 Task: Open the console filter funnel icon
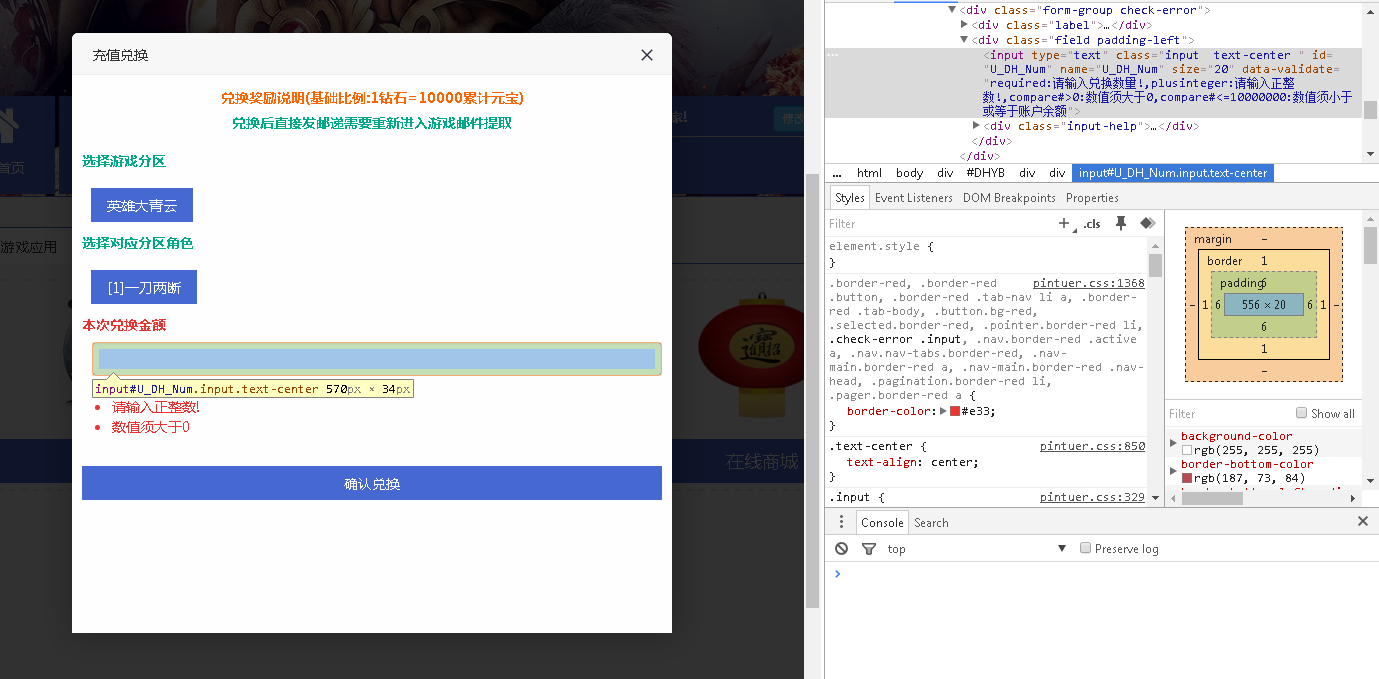869,549
